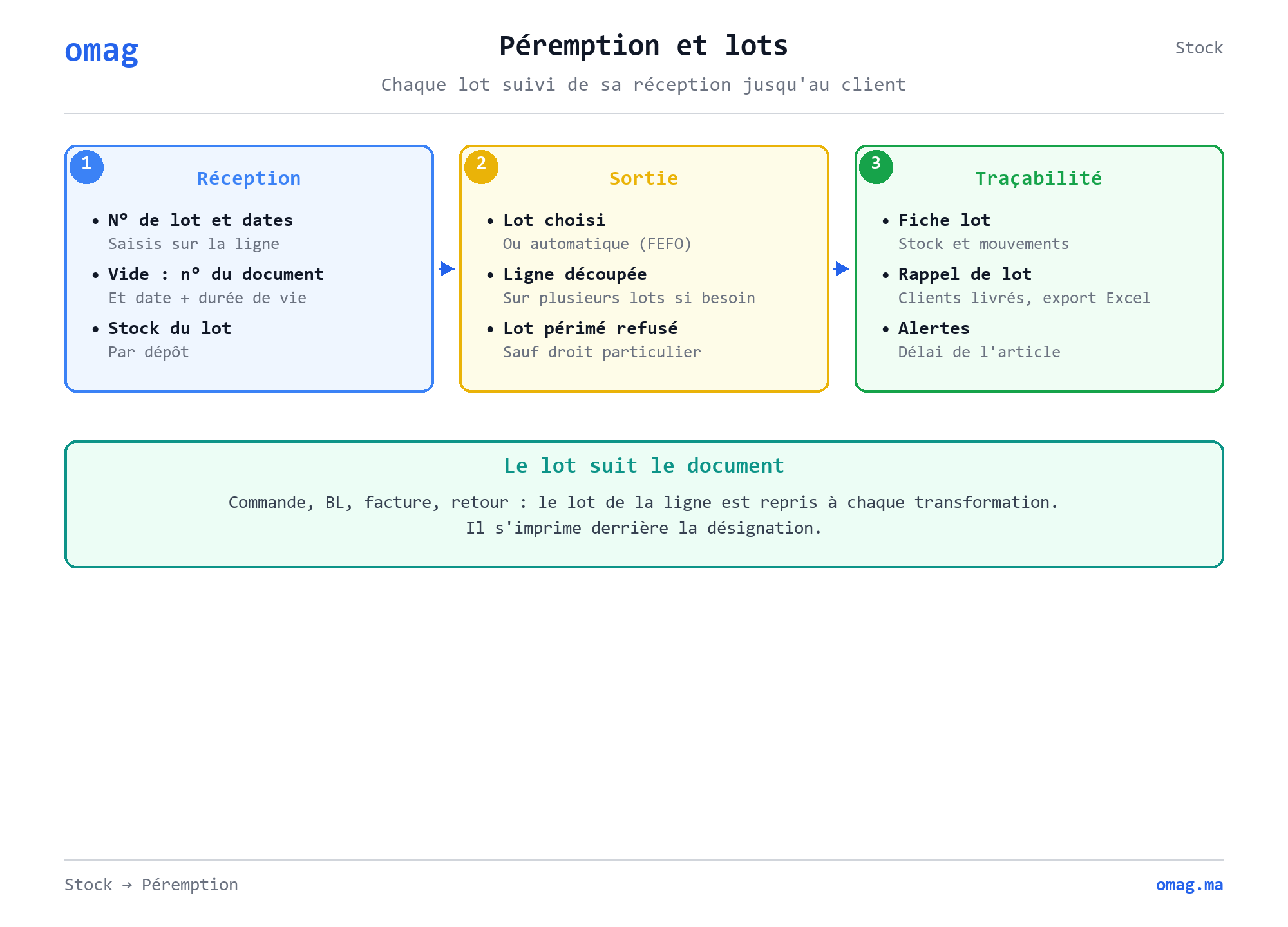1288x927 pixels.
Task: Click the omag logo
Action: tap(102, 50)
